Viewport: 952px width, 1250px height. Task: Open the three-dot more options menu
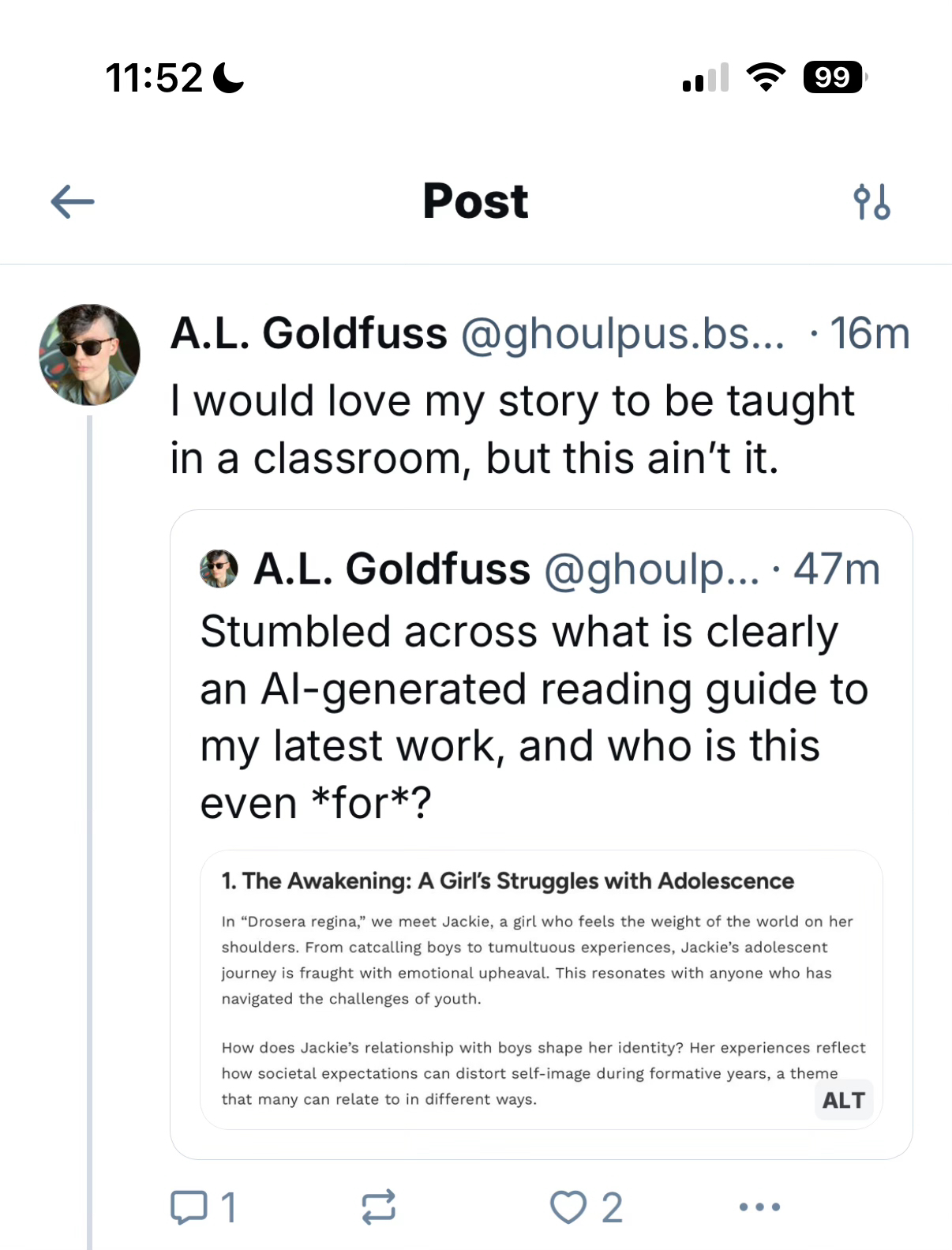(x=759, y=1207)
